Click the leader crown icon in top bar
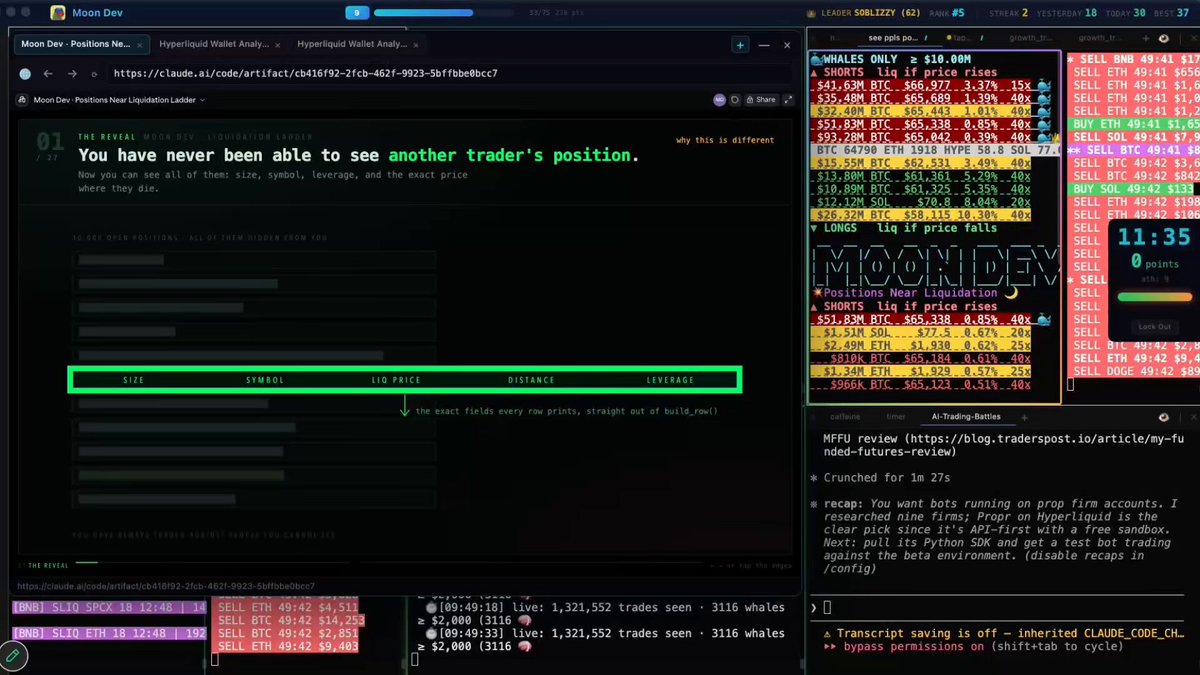The width and height of the screenshot is (1200, 675). tap(813, 13)
